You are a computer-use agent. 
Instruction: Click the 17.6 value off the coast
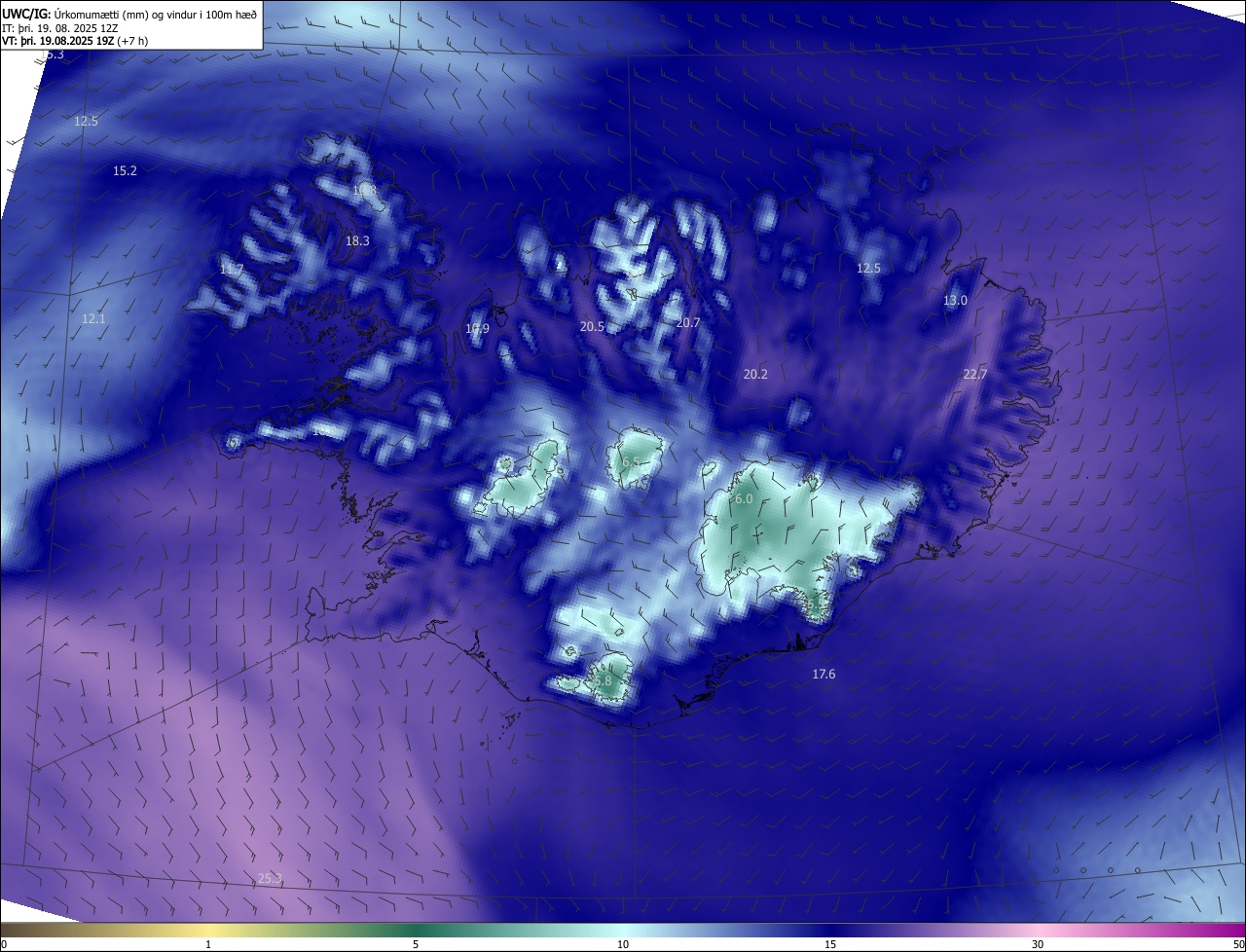pyautogui.click(x=824, y=675)
